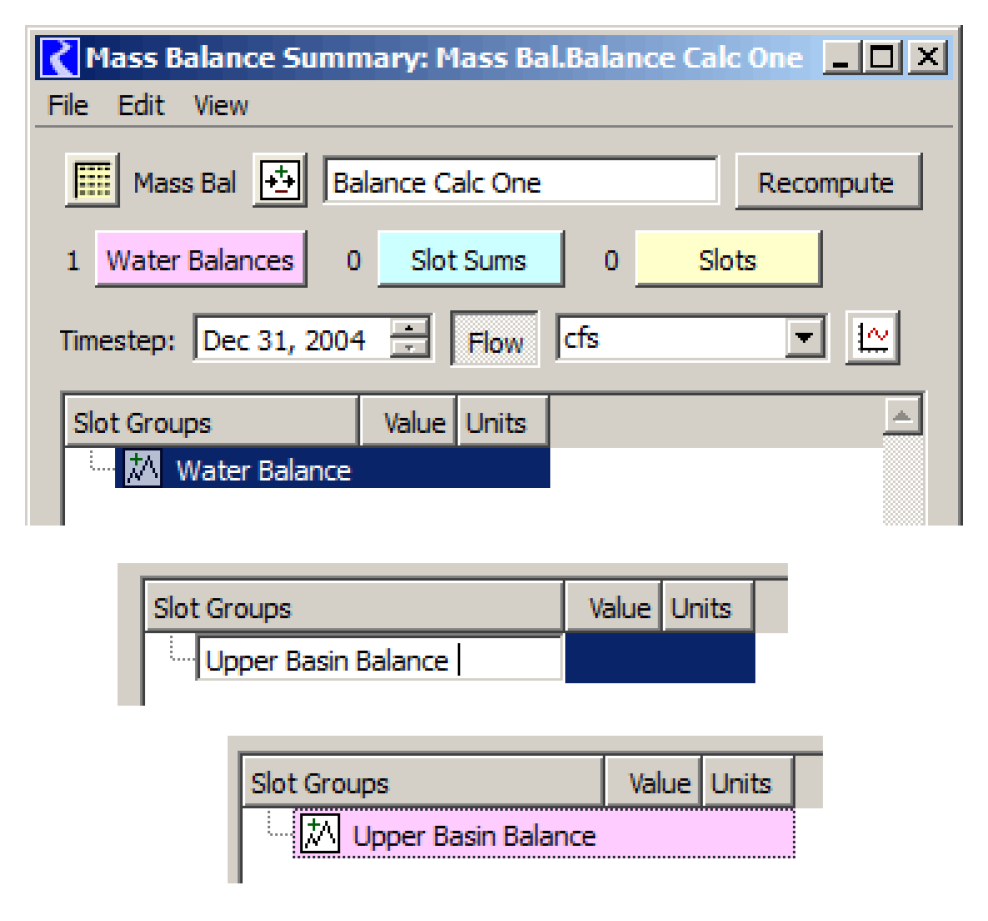988x921 pixels.
Task: Click the yellow Slots button
Action: tap(727, 260)
